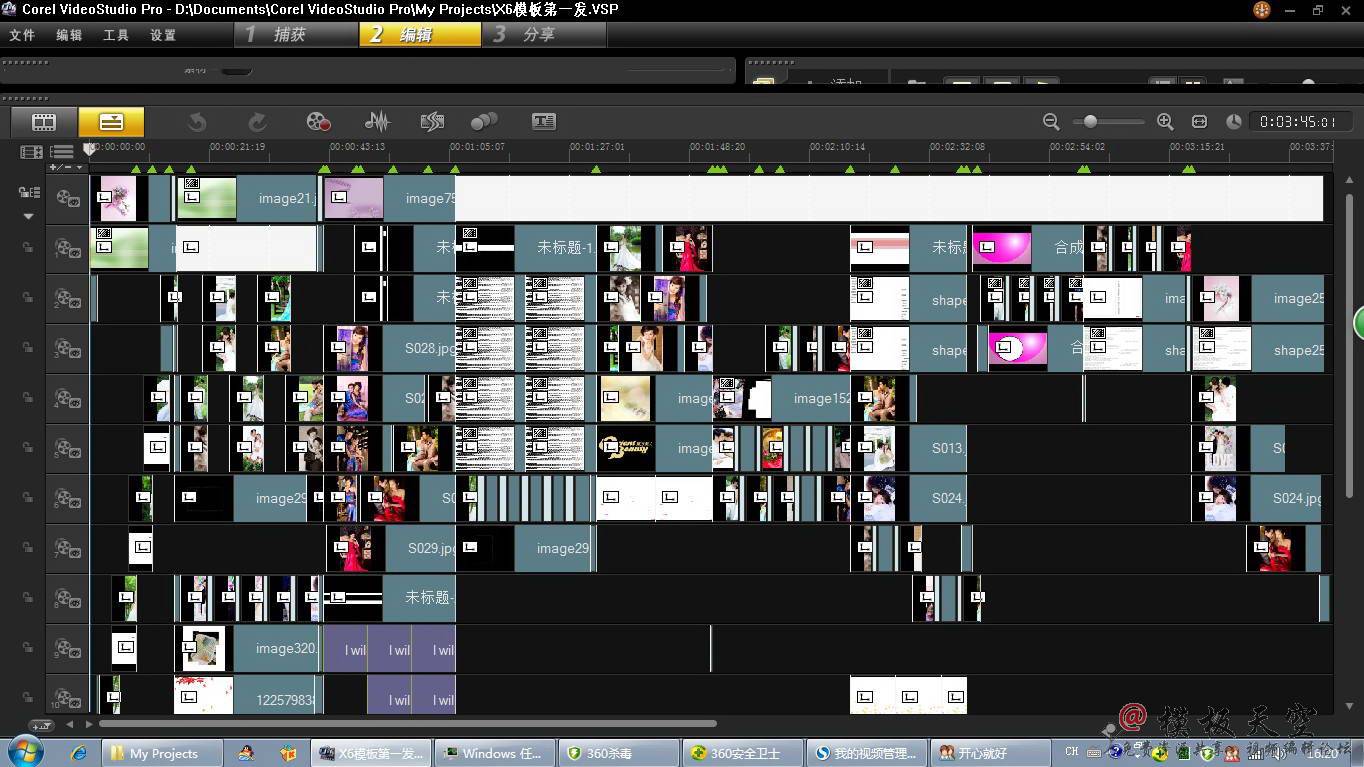
Task: Click the project duration clock icon
Action: click(1234, 122)
